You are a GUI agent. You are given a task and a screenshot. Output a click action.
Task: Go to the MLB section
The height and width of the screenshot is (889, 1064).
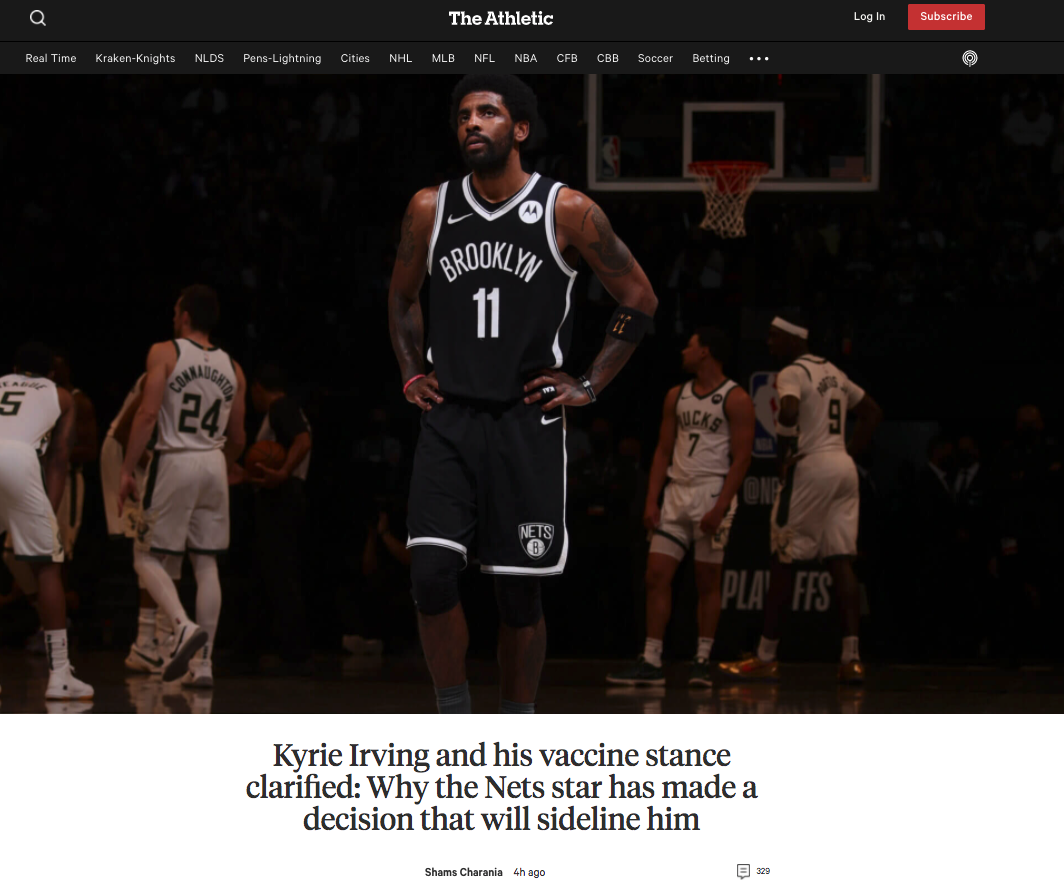tap(443, 58)
